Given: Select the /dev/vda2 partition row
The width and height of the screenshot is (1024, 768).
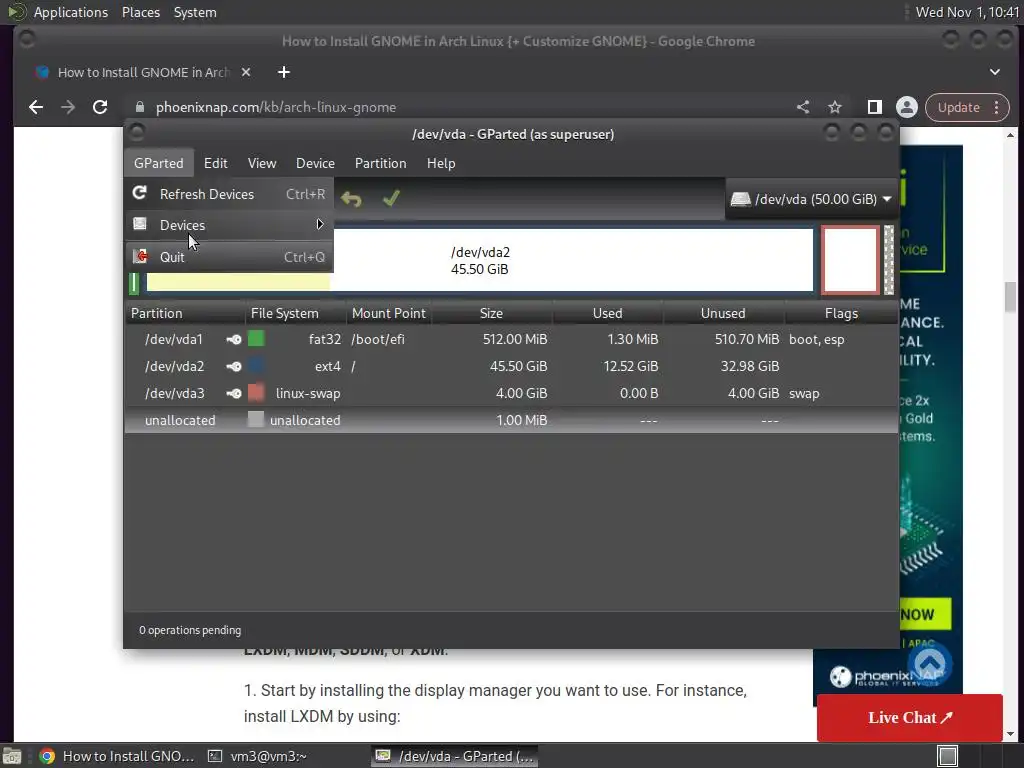Looking at the screenshot, I should tap(511, 366).
